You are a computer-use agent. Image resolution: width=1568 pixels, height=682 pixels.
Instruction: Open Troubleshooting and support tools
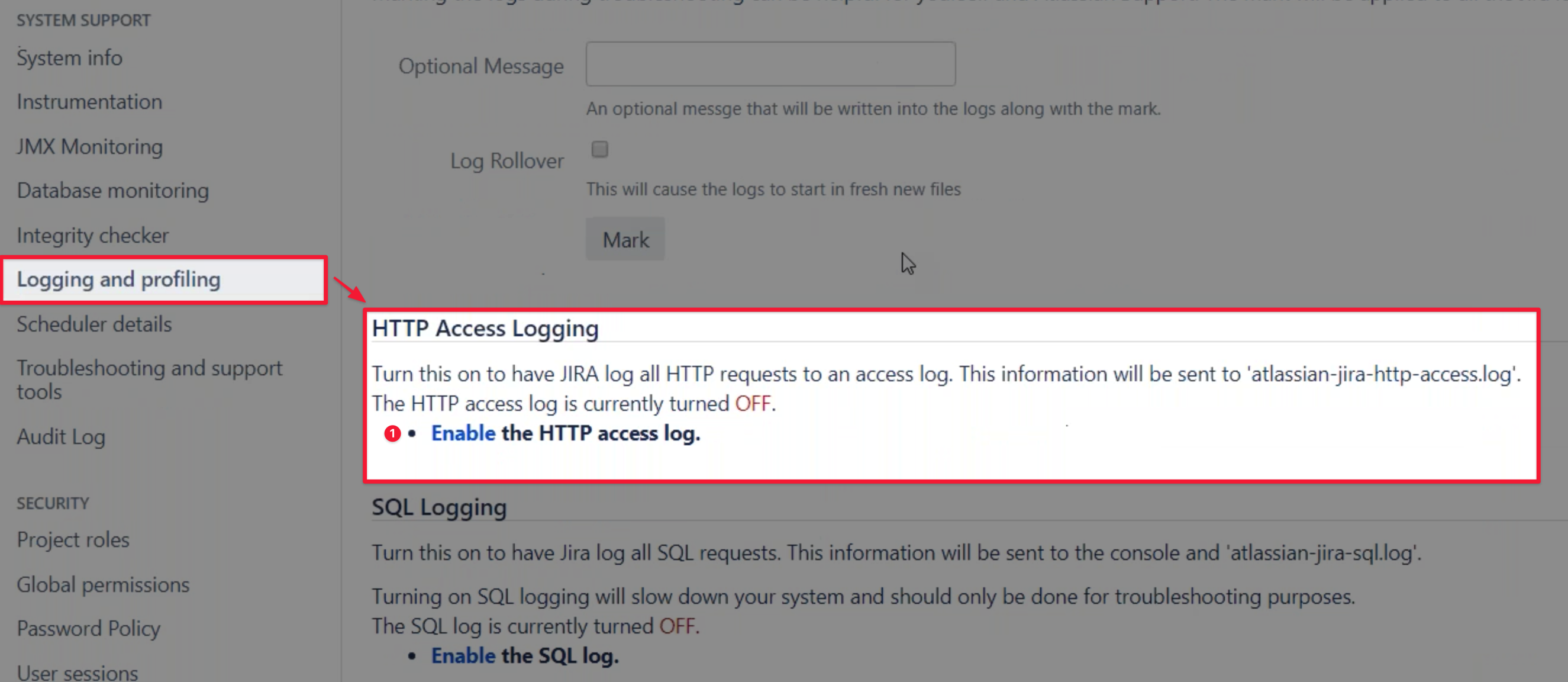click(150, 380)
